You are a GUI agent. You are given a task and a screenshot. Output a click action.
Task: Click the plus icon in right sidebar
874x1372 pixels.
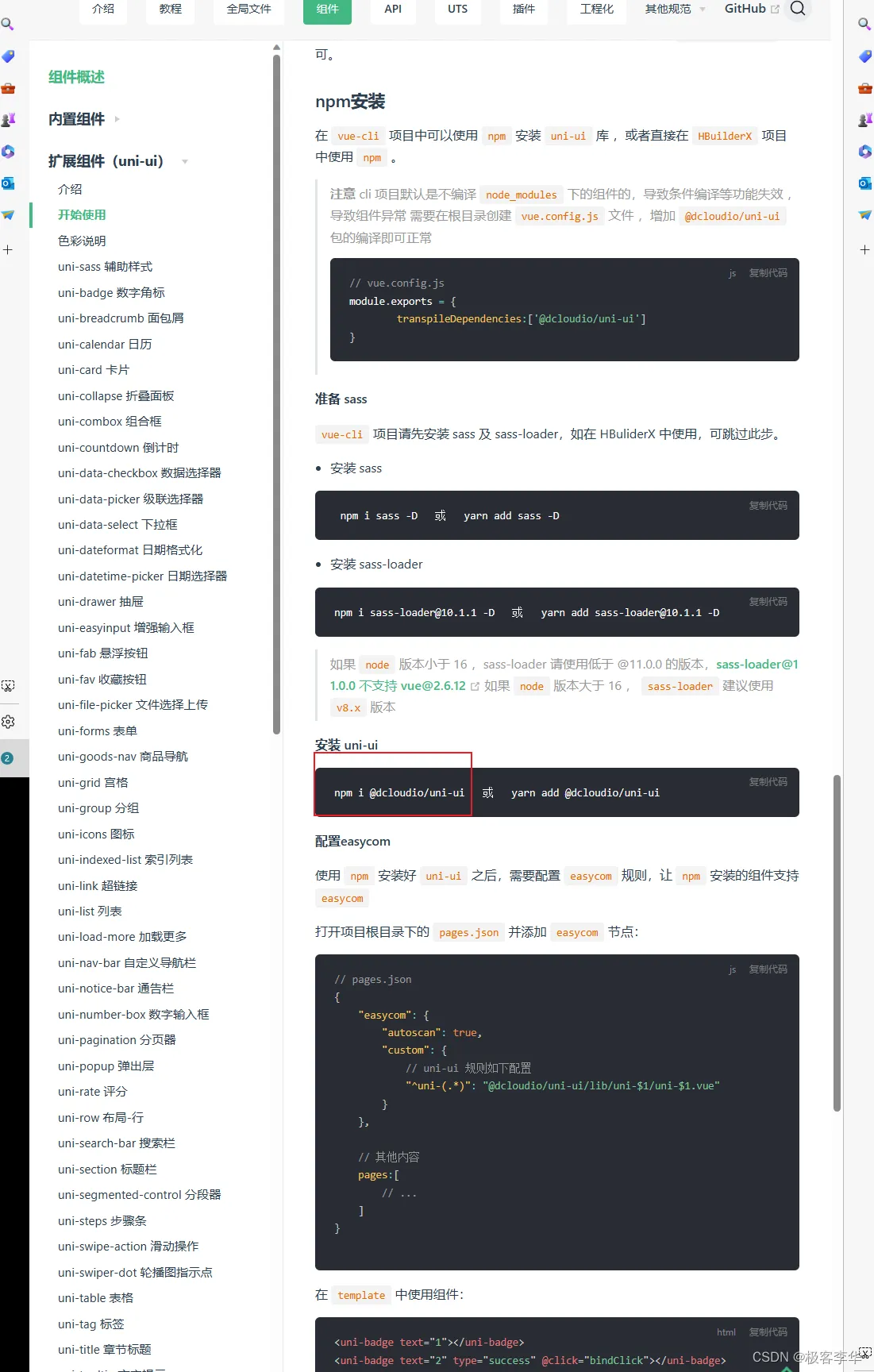(865, 250)
